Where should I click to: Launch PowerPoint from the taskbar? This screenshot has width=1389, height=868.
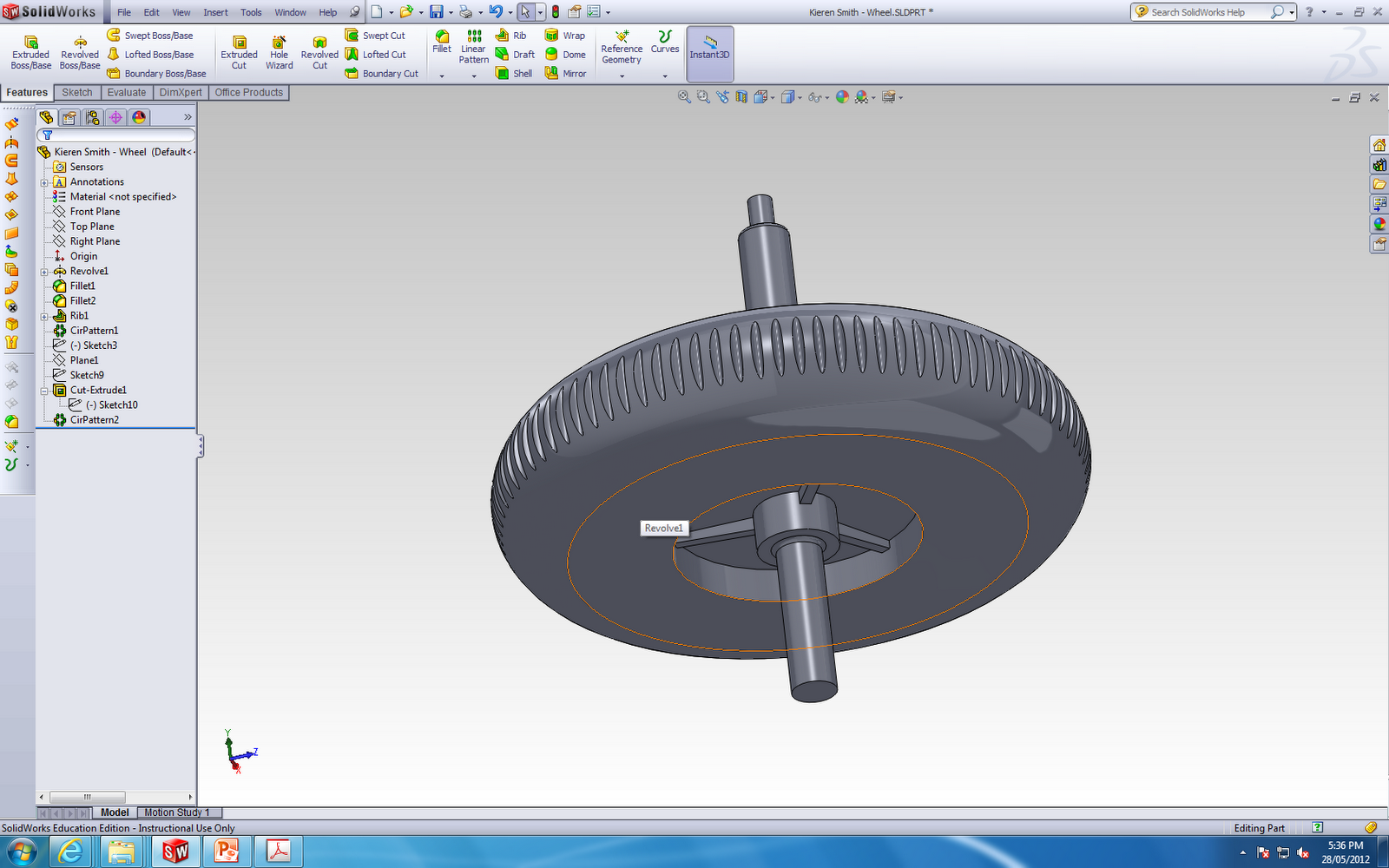point(227,852)
